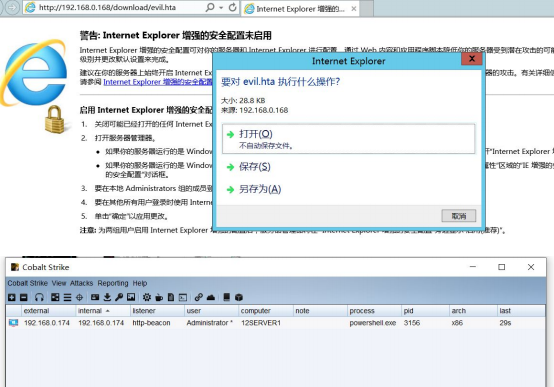Open help pages via the book icon
Image resolution: width=554 pixels, height=387 pixels.
point(226,297)
